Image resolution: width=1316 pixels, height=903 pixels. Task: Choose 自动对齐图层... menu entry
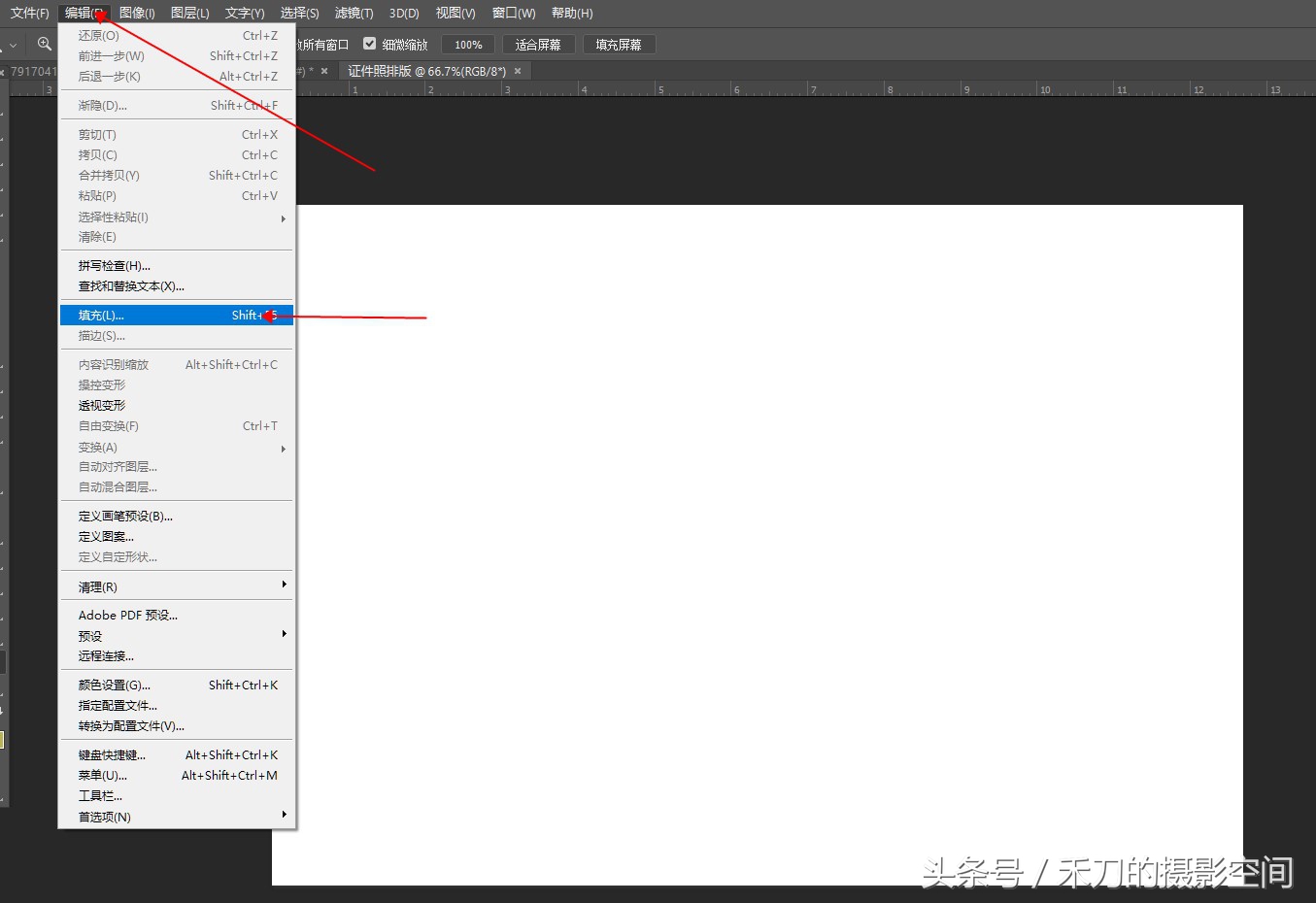click(x=177, y=467)
